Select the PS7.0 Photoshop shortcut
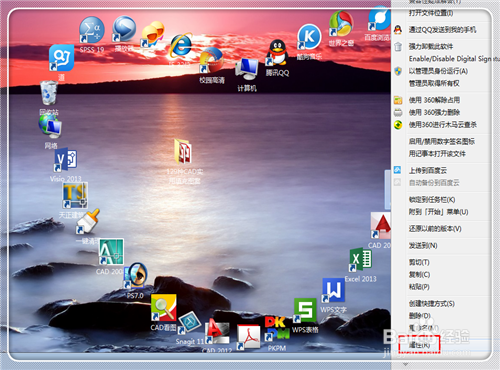This screenshot has height=370, width=500. [x=135, y=281]
